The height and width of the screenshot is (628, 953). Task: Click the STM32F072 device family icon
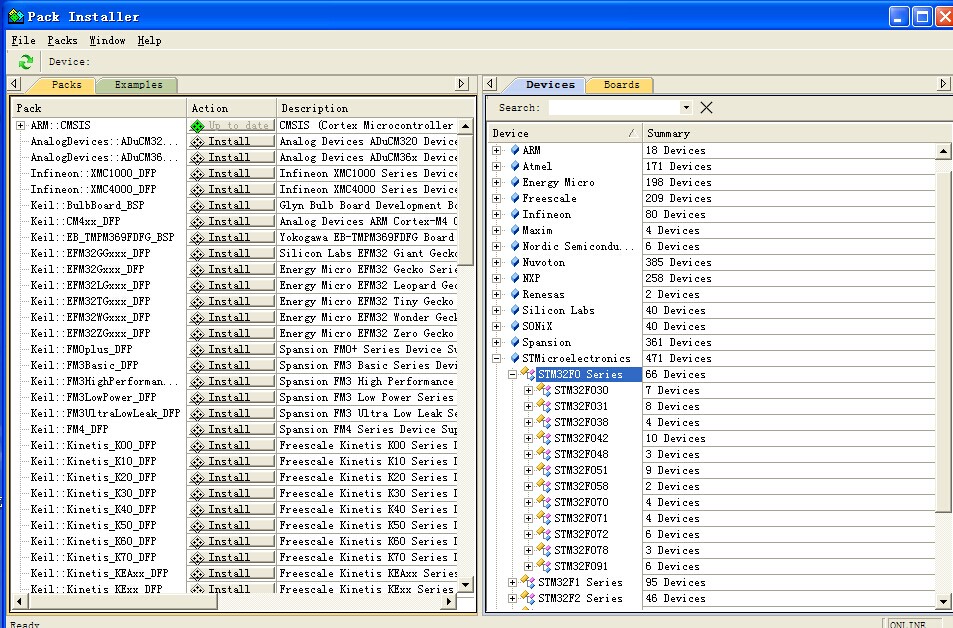coord(544,534)
